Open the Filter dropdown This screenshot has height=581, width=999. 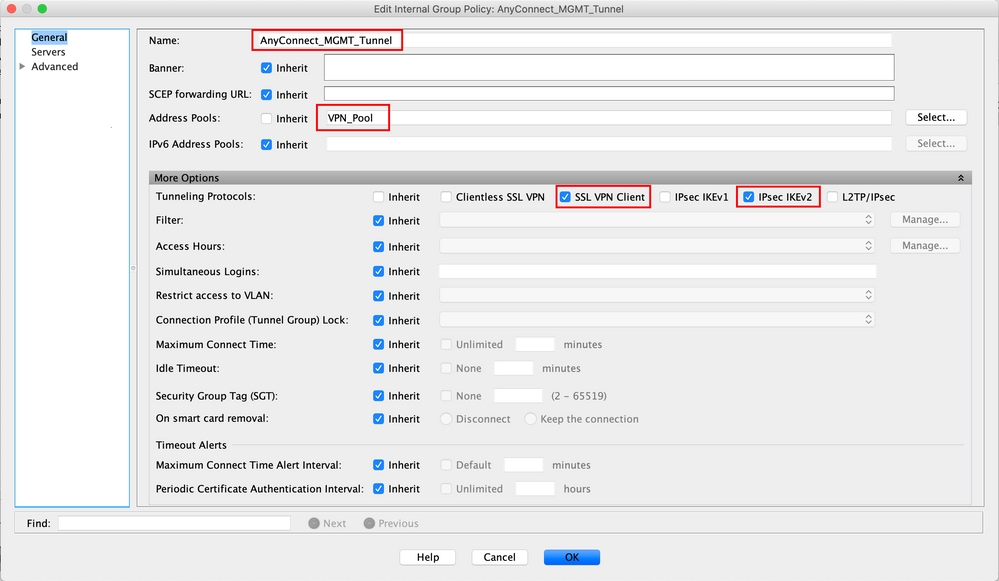tap(657, 220)
